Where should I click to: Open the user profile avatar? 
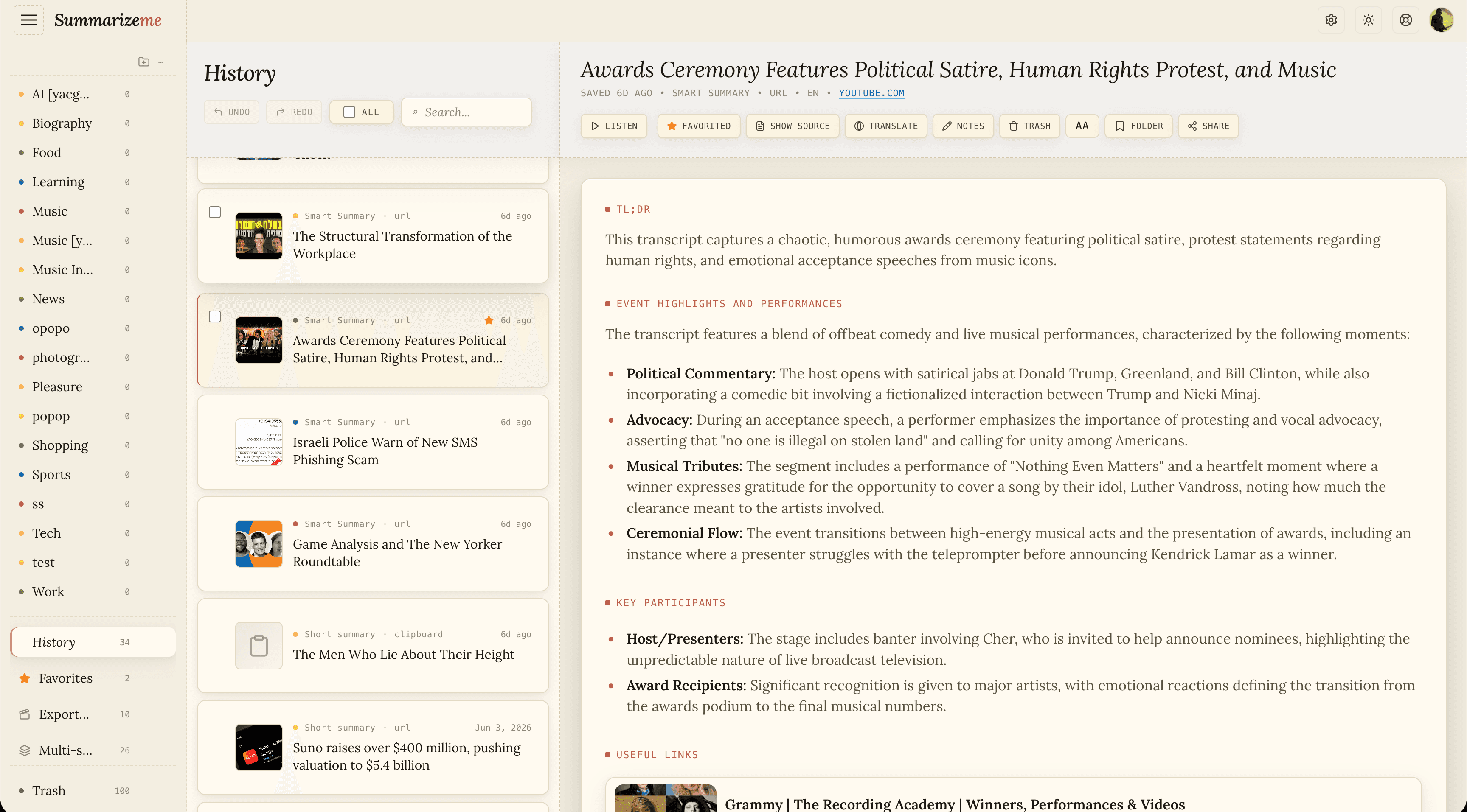(1442, 20)
